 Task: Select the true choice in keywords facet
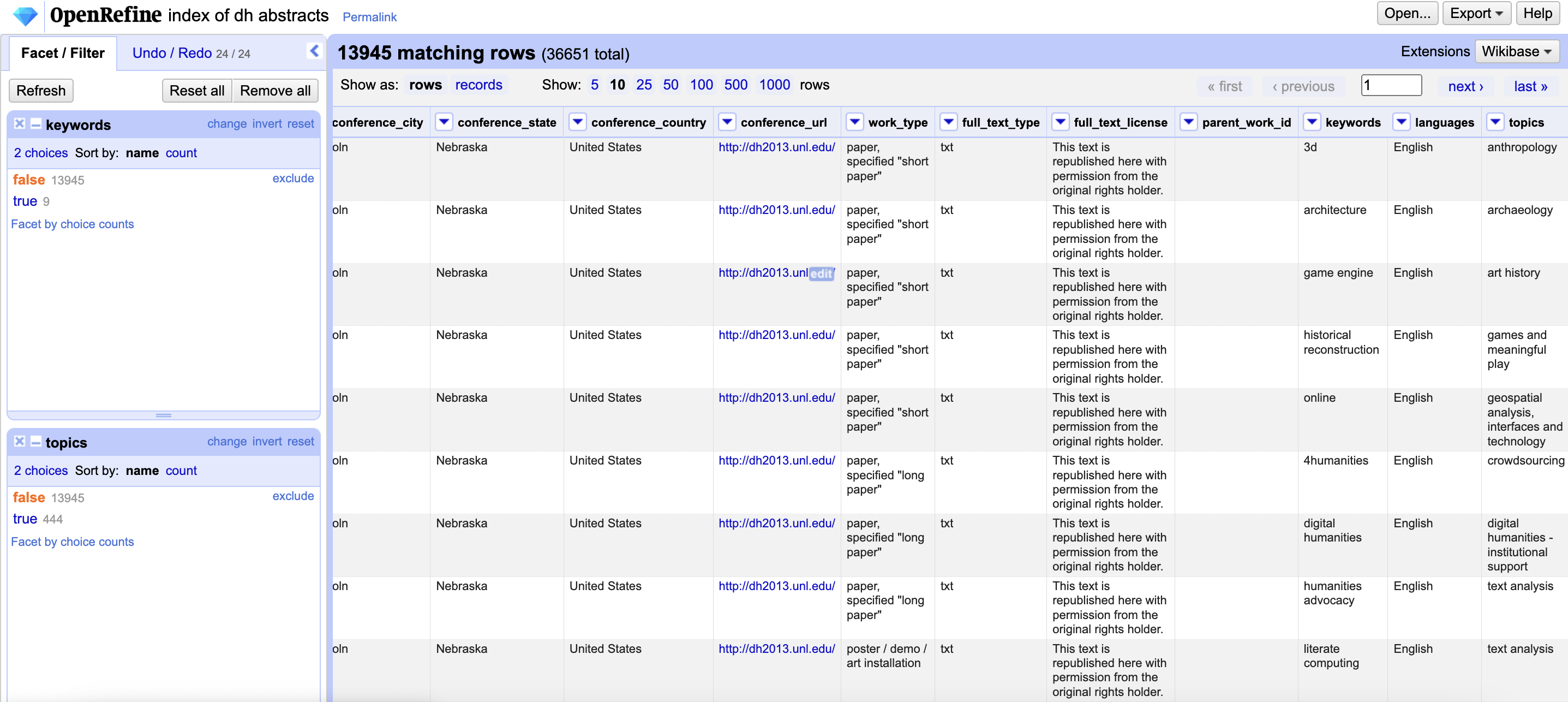pyautogui.click(x=25, y=201)
